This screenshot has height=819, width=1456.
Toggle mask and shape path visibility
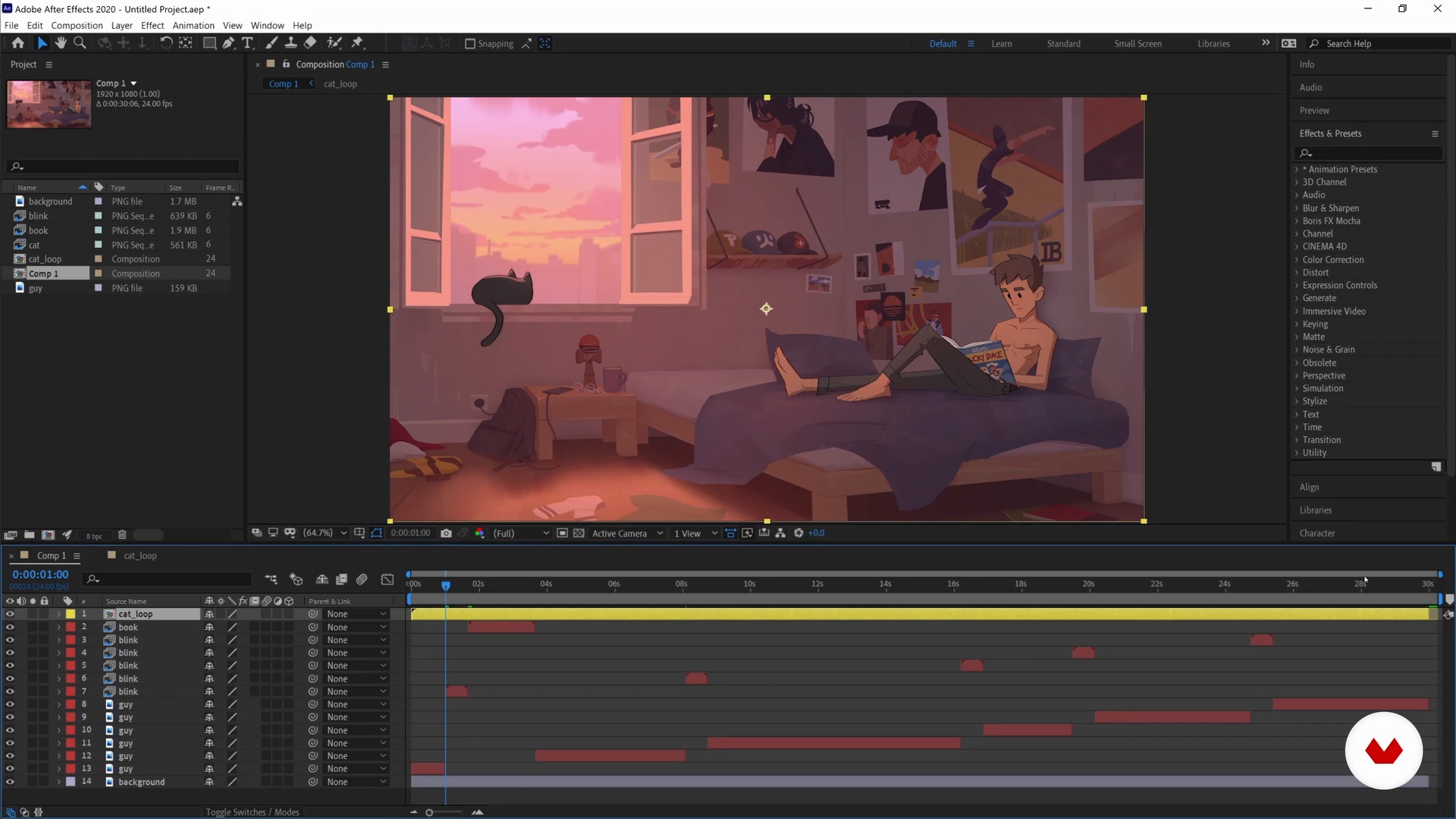[x=377, y=533]
